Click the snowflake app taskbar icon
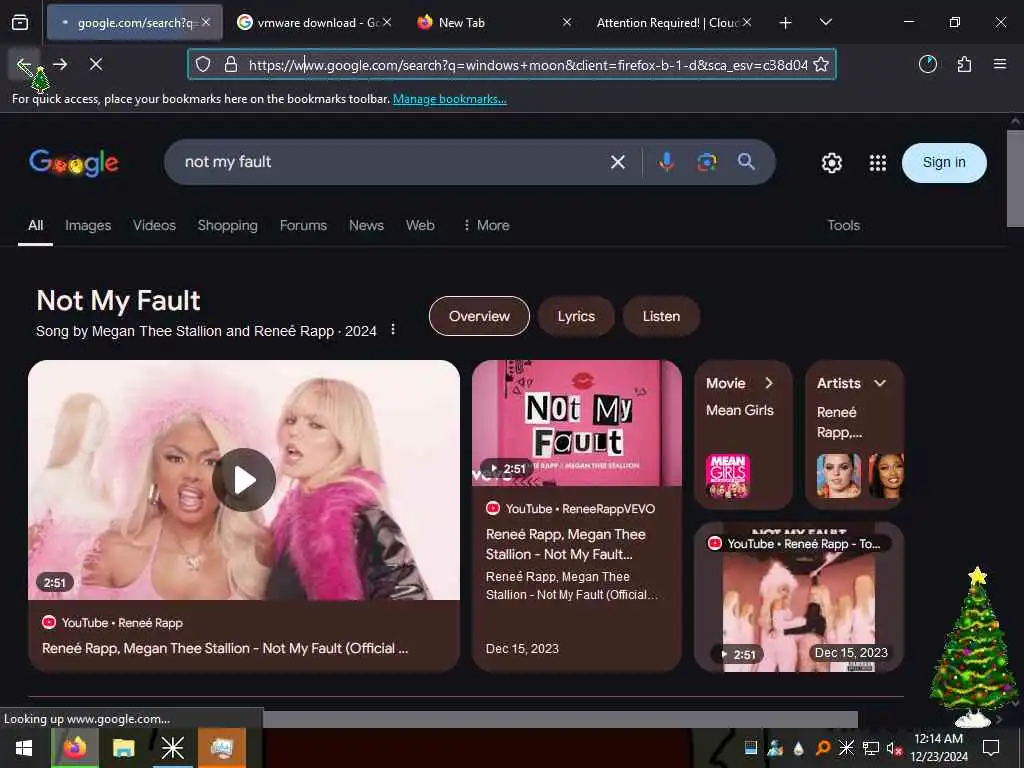The height and width of the screenshot is (768, 1024). [x=172, y=748]
